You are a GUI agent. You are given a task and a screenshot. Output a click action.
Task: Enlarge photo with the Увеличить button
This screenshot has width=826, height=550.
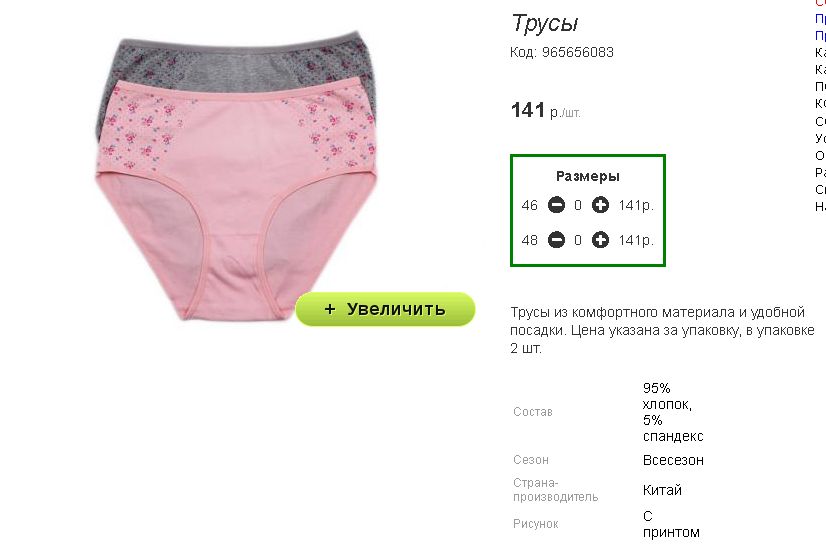pyautogui.click(x=385, y=309)
